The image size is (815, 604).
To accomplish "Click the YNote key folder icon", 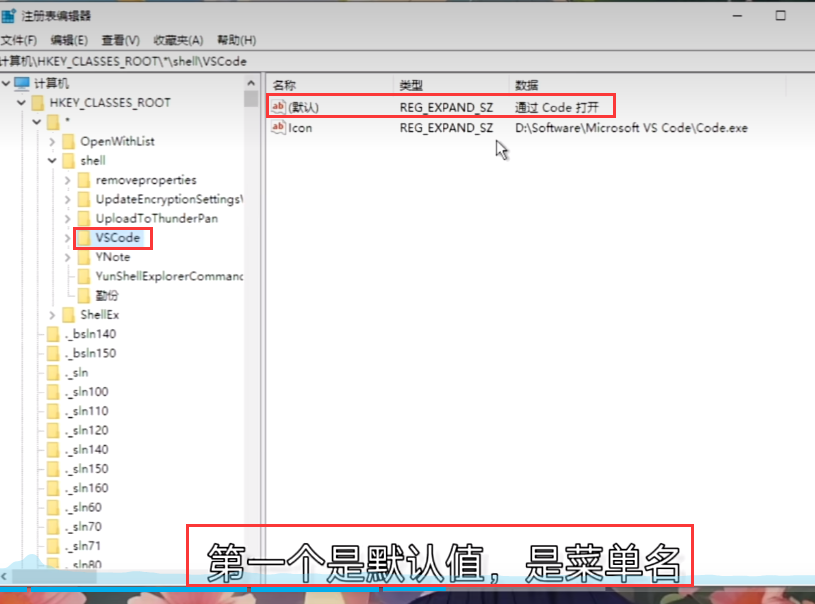I will [x=85, y=257].
